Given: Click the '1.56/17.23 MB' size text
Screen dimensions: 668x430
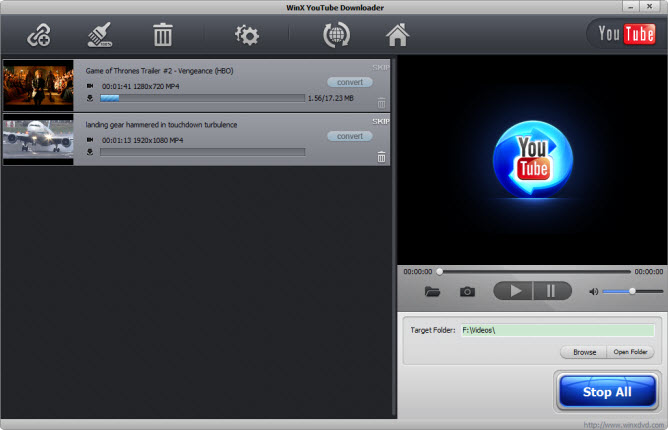Looking at the screenshot, I should (x=331, y=98).
